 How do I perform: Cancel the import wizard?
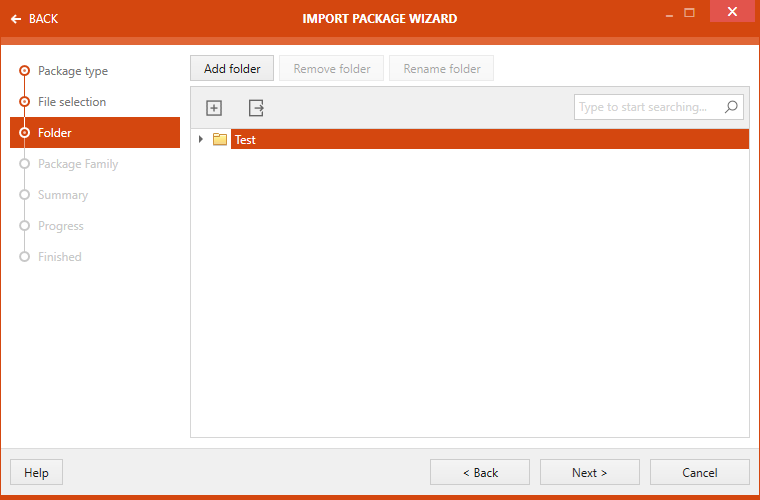[699, 472]
